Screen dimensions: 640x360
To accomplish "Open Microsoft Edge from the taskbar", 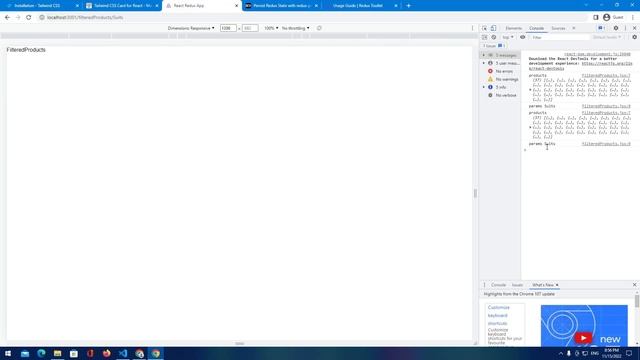I will pos(41,353).
